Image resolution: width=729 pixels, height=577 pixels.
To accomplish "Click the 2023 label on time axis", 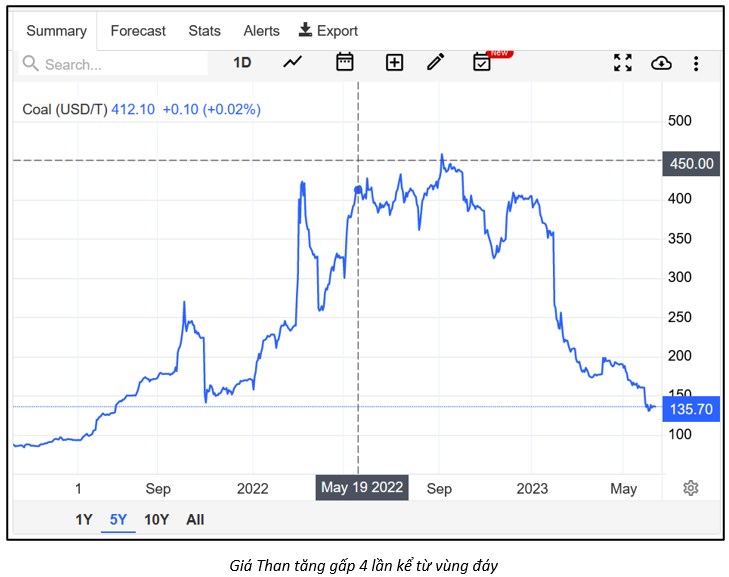I will [532, 489].
